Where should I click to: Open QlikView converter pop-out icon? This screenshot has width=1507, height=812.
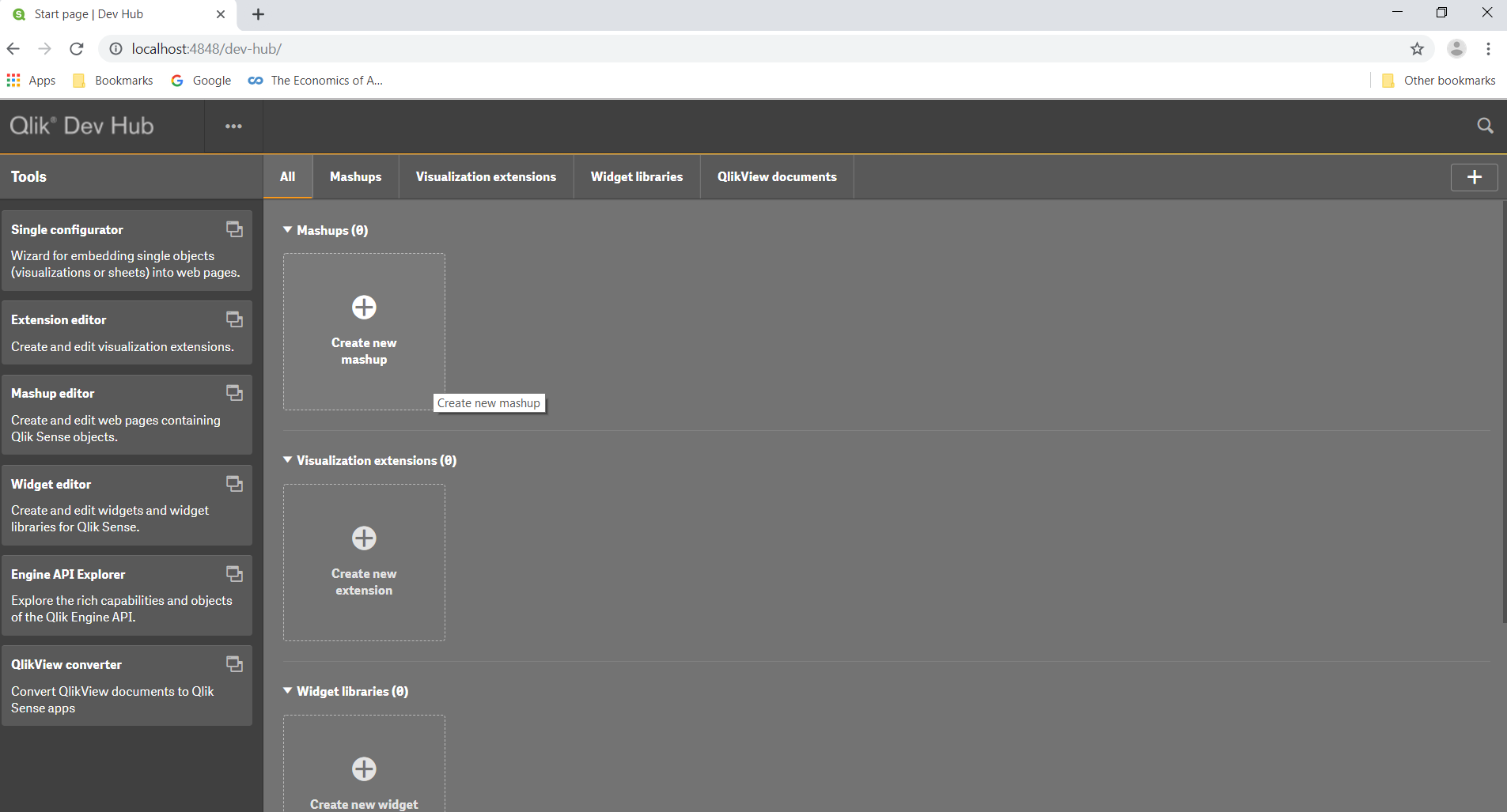[234, 664]
